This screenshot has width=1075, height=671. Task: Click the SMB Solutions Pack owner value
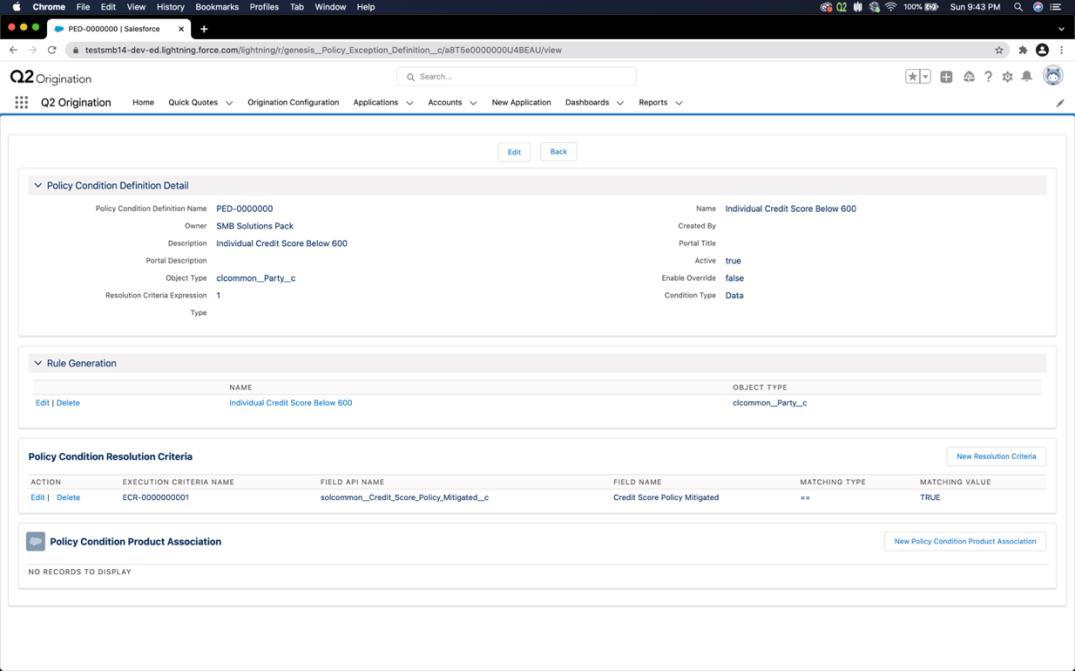(254, 226)
